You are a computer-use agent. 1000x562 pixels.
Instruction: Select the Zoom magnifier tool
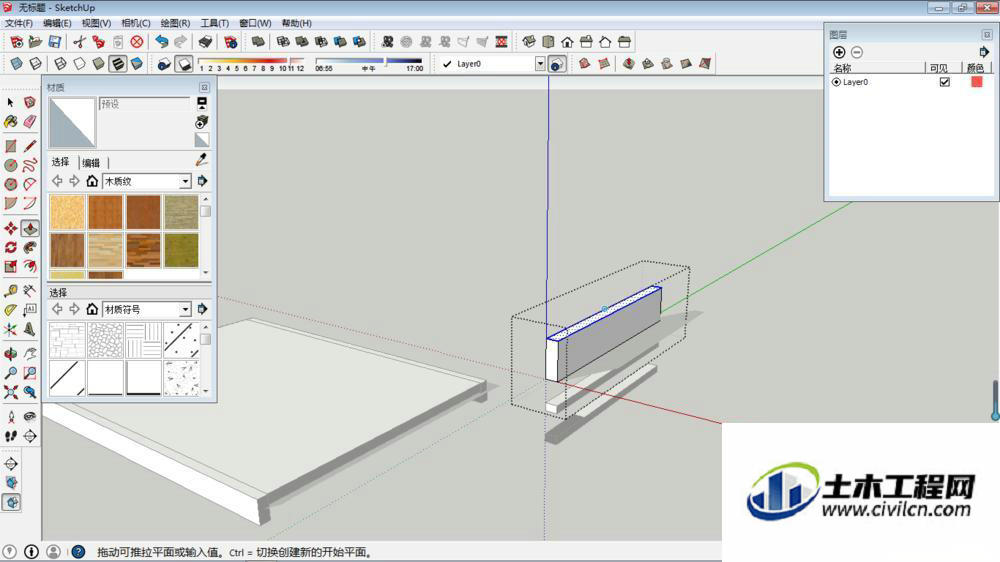pos(10,373)
